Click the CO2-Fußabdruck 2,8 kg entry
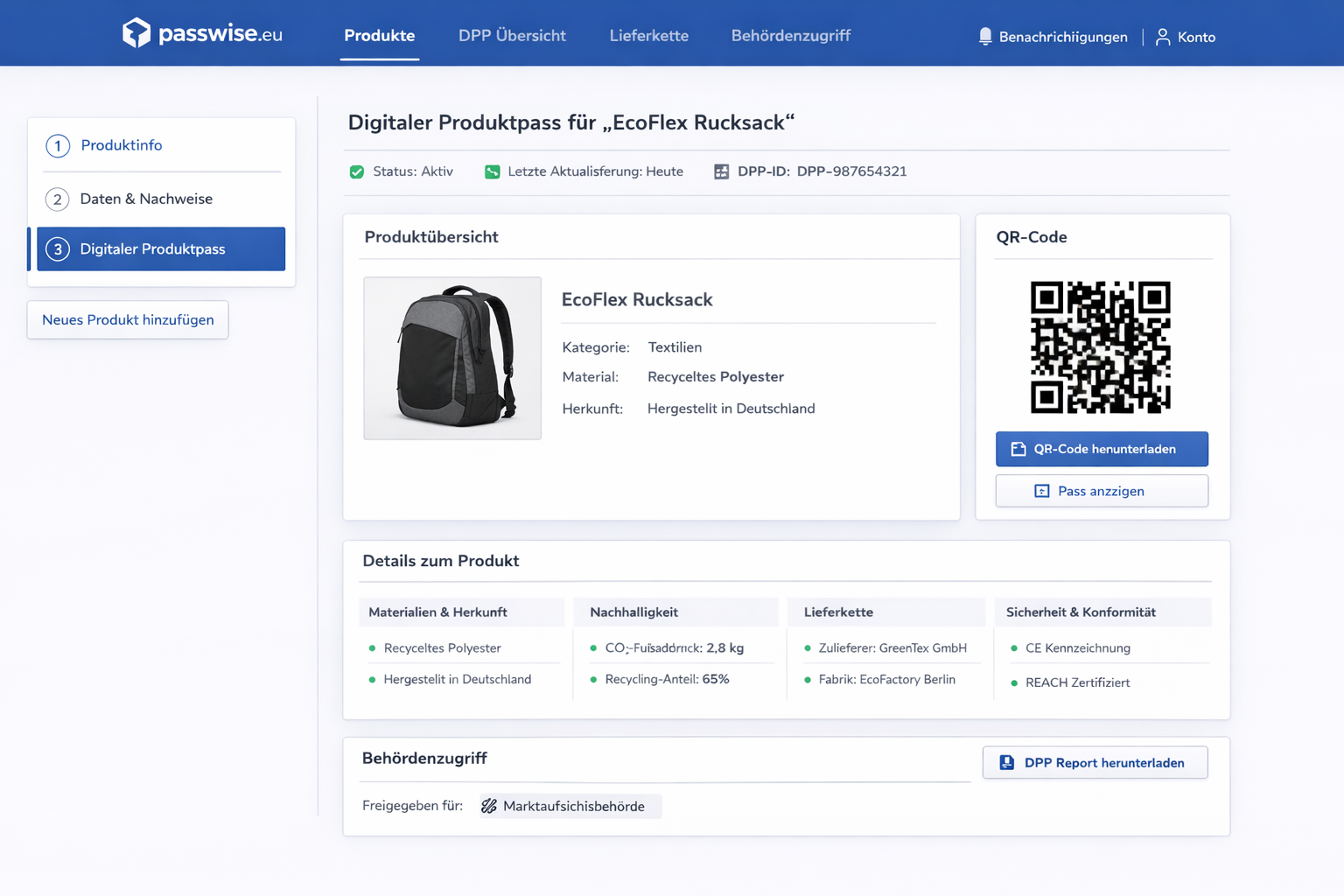 click(x=675, y=648)
